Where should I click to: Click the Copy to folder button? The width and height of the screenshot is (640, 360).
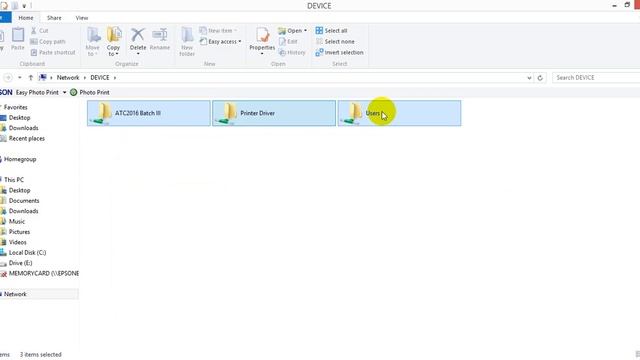[x=114, y=41]
